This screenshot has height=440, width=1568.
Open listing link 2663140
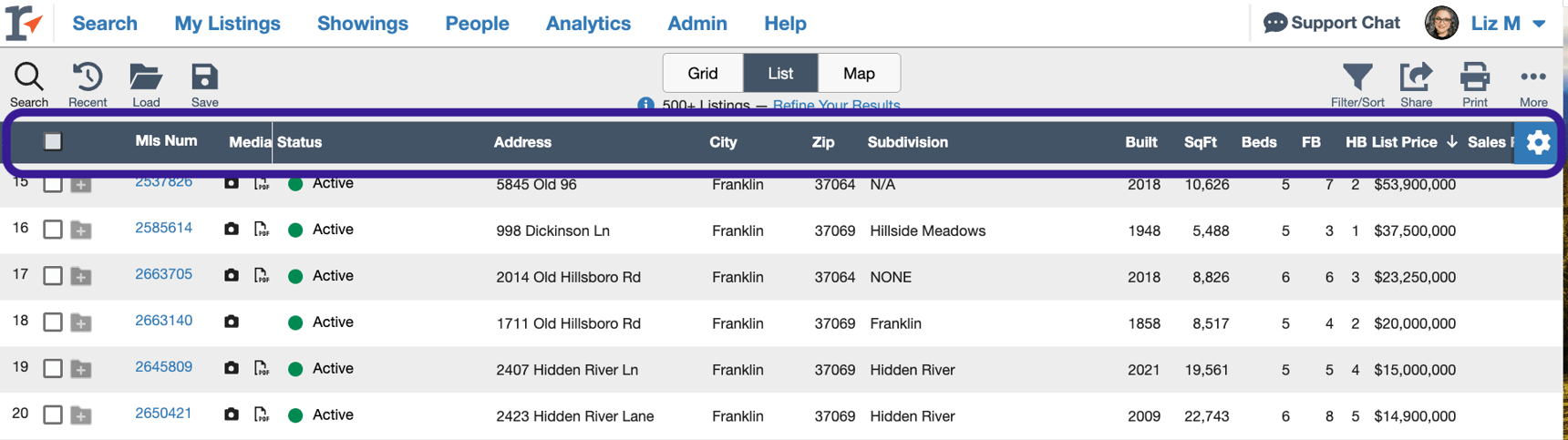click(x=164, y=321)
